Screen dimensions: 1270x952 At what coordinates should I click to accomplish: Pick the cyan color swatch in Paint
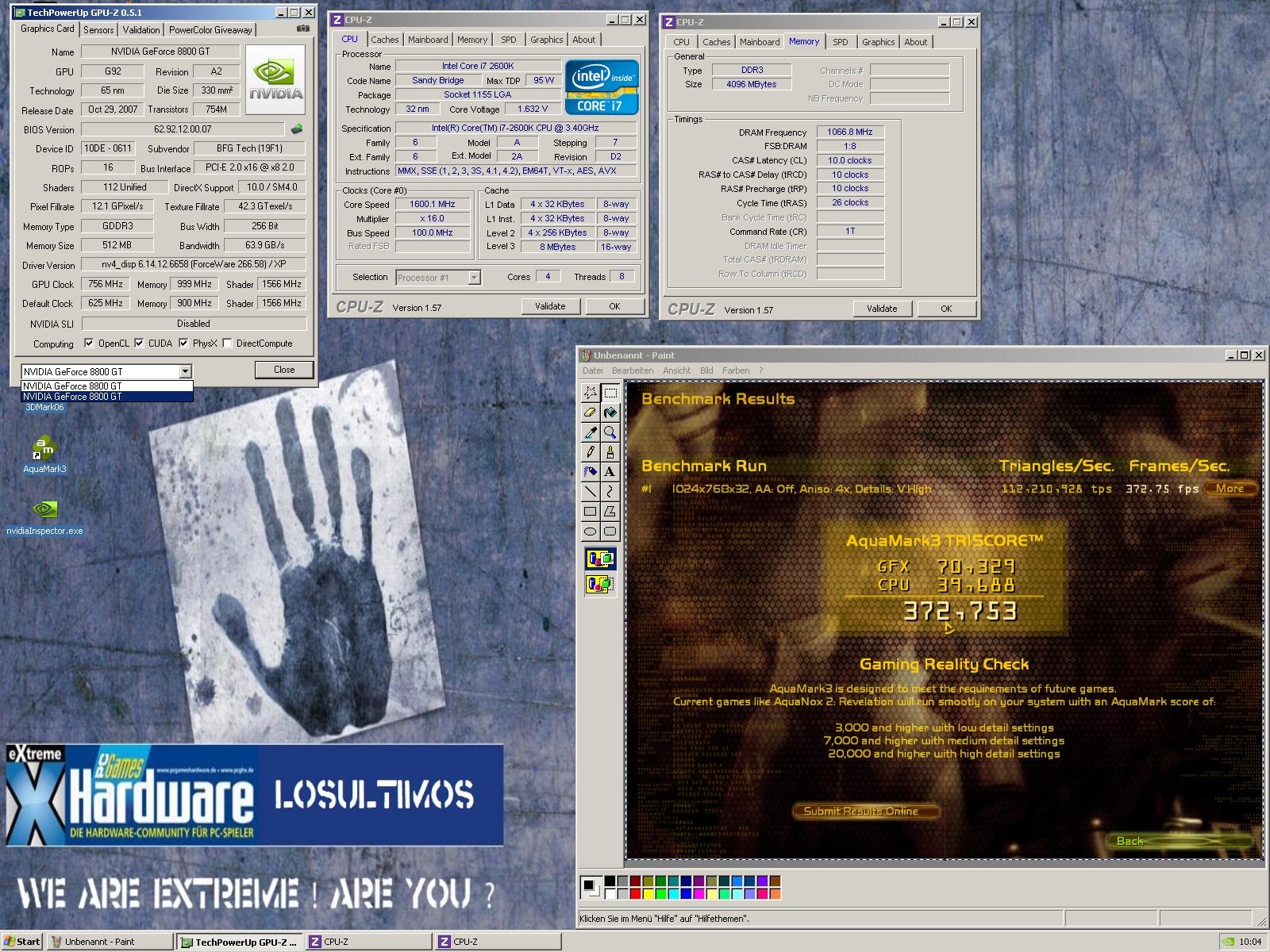pyautogui.click(x=673, y=894)
